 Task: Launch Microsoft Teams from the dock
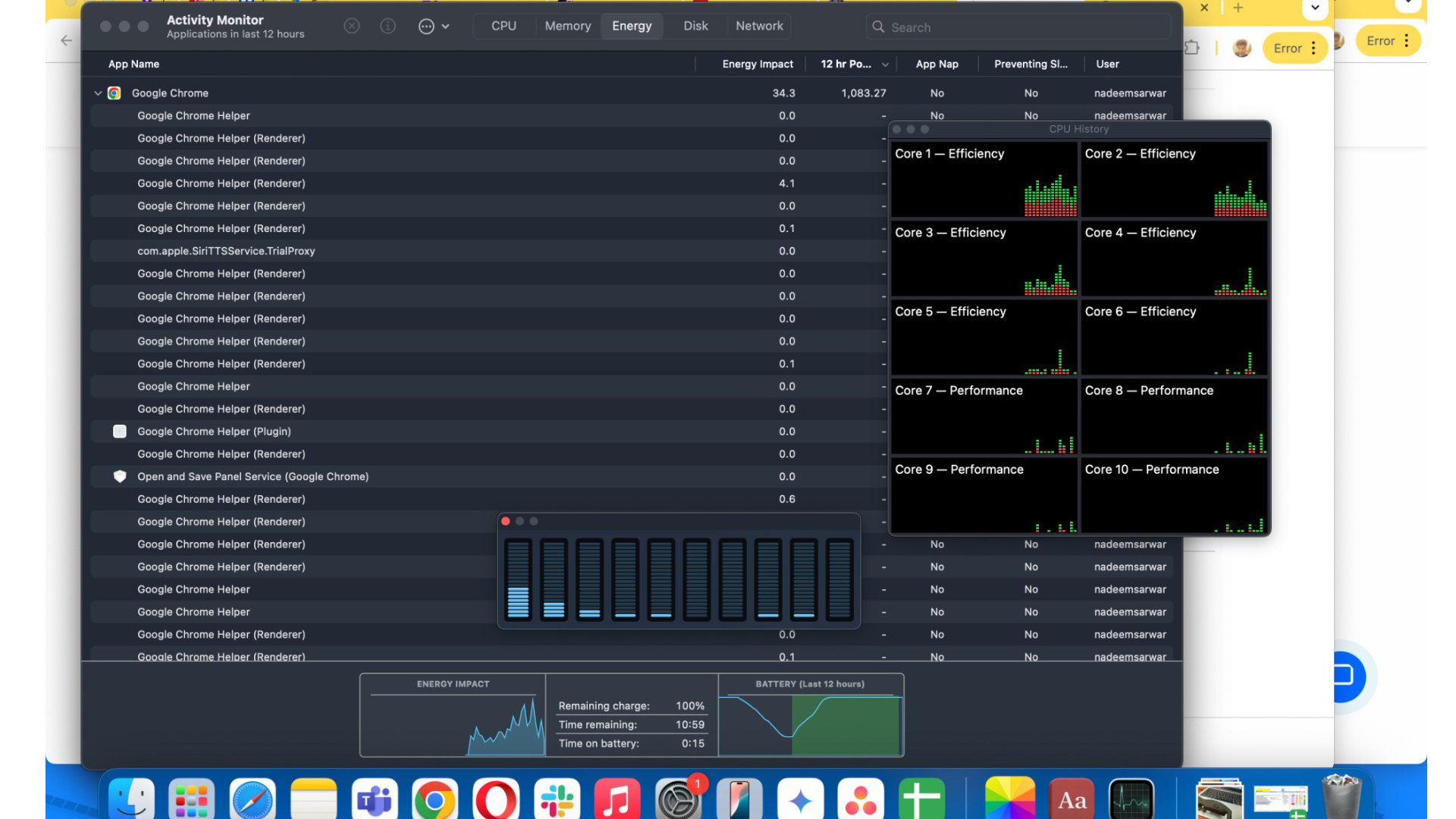[375, 800]
